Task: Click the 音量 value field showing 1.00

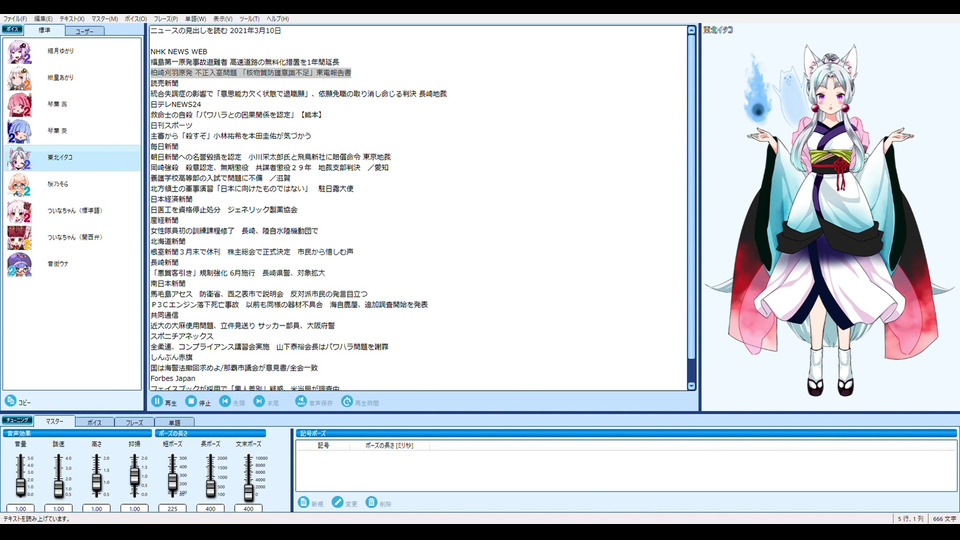Action: [x=21, y=508]
